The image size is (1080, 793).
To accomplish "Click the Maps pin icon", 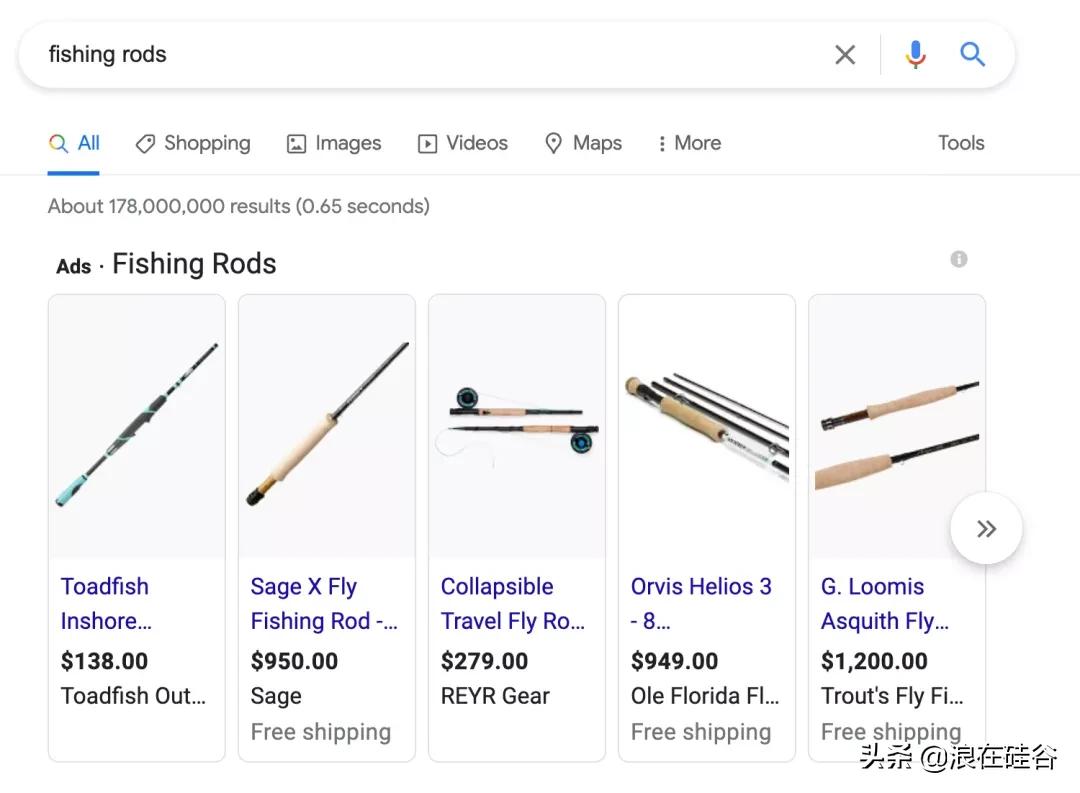I will pos(554,144).
